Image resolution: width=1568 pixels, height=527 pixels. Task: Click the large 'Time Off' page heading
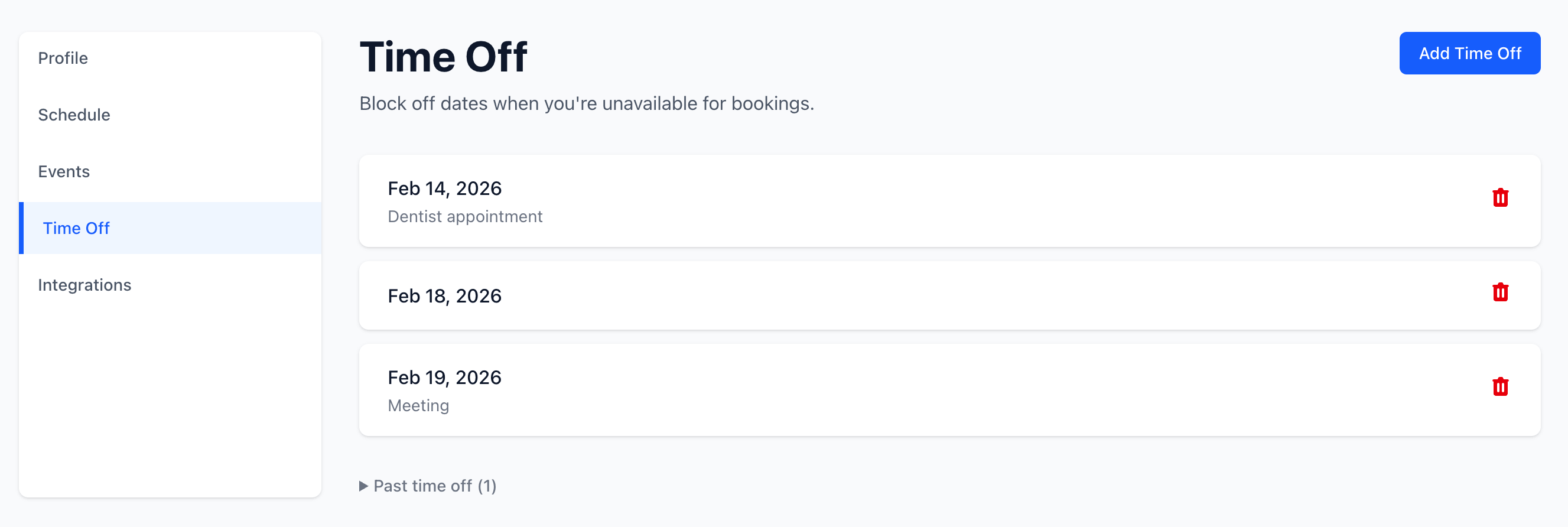[443, 57]
